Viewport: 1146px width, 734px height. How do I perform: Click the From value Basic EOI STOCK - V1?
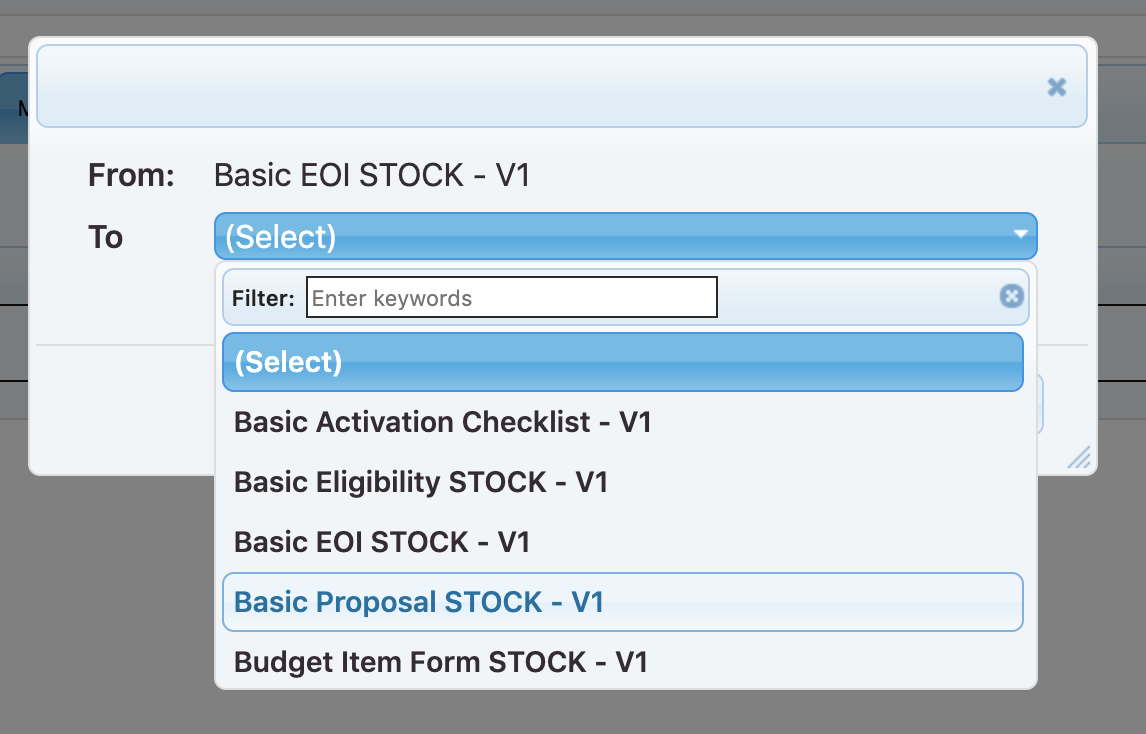(x=372, y=176)
